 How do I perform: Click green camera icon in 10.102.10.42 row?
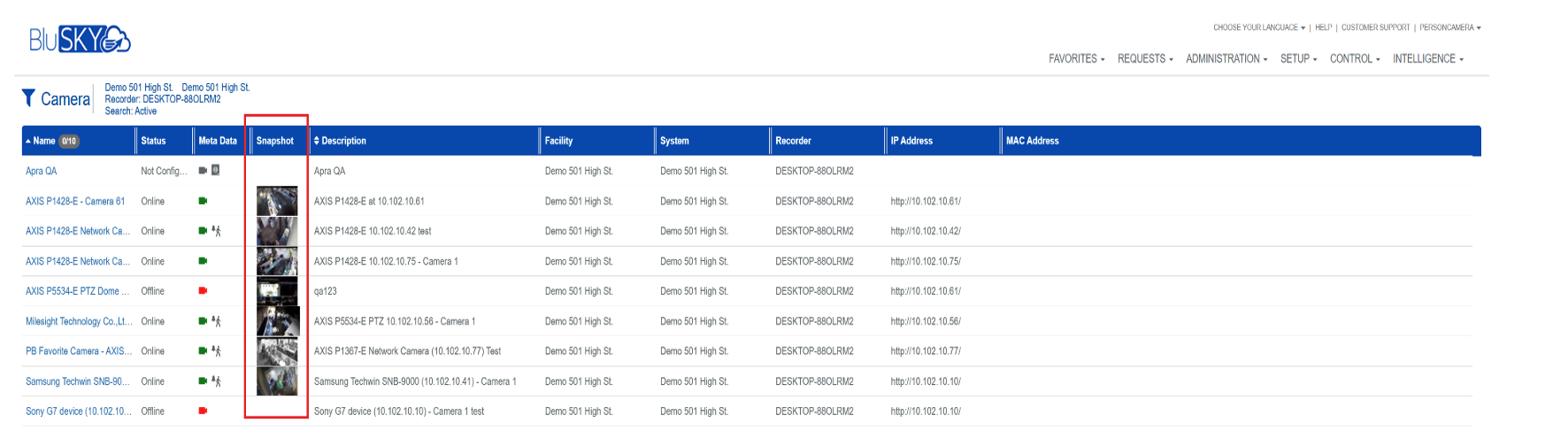pos(203,231)
